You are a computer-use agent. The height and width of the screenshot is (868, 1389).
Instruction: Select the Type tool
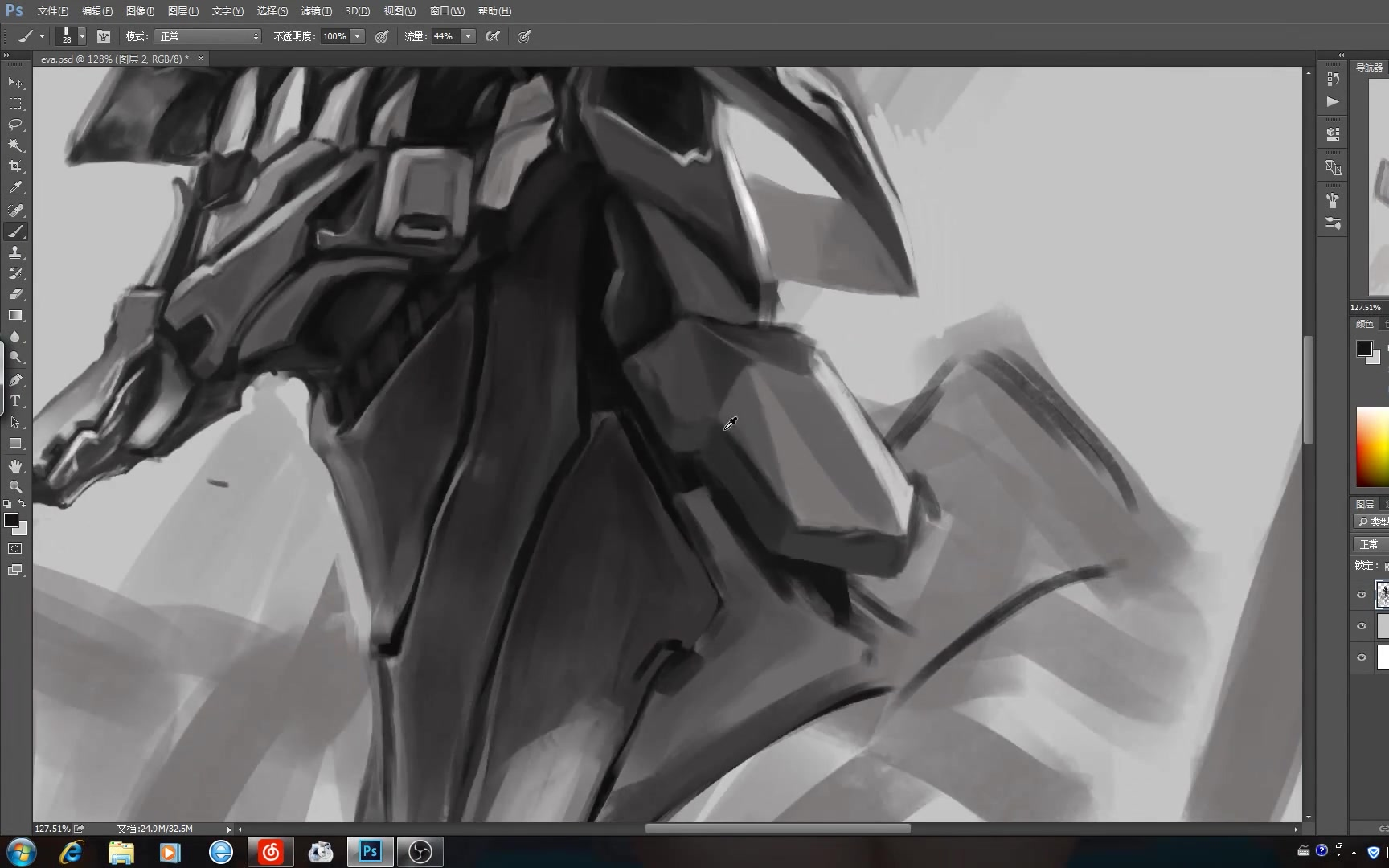(x=15, y=401)
